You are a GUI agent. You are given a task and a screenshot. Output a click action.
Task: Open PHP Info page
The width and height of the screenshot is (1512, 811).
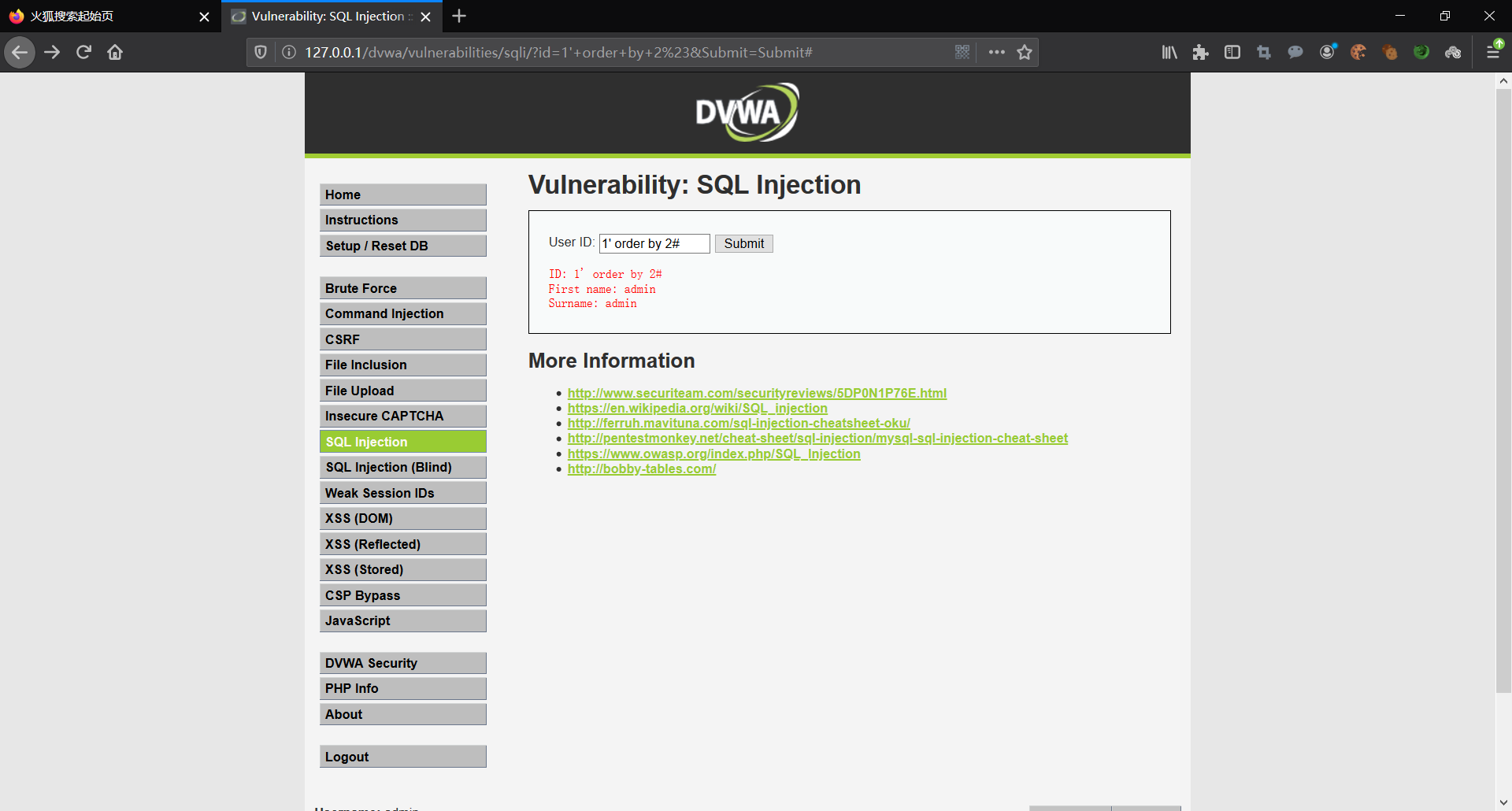[x=403, y=688]
